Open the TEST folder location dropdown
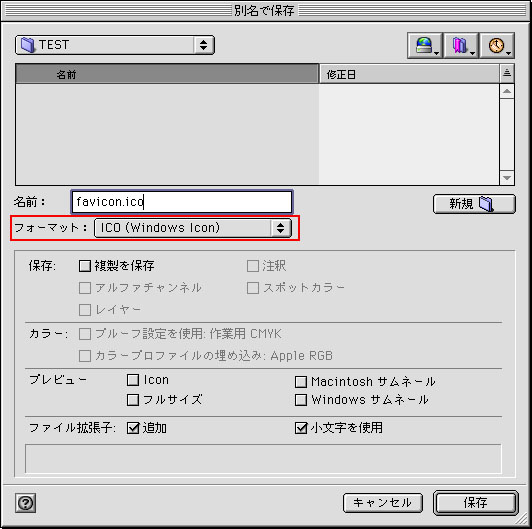 tap(115, 45)
